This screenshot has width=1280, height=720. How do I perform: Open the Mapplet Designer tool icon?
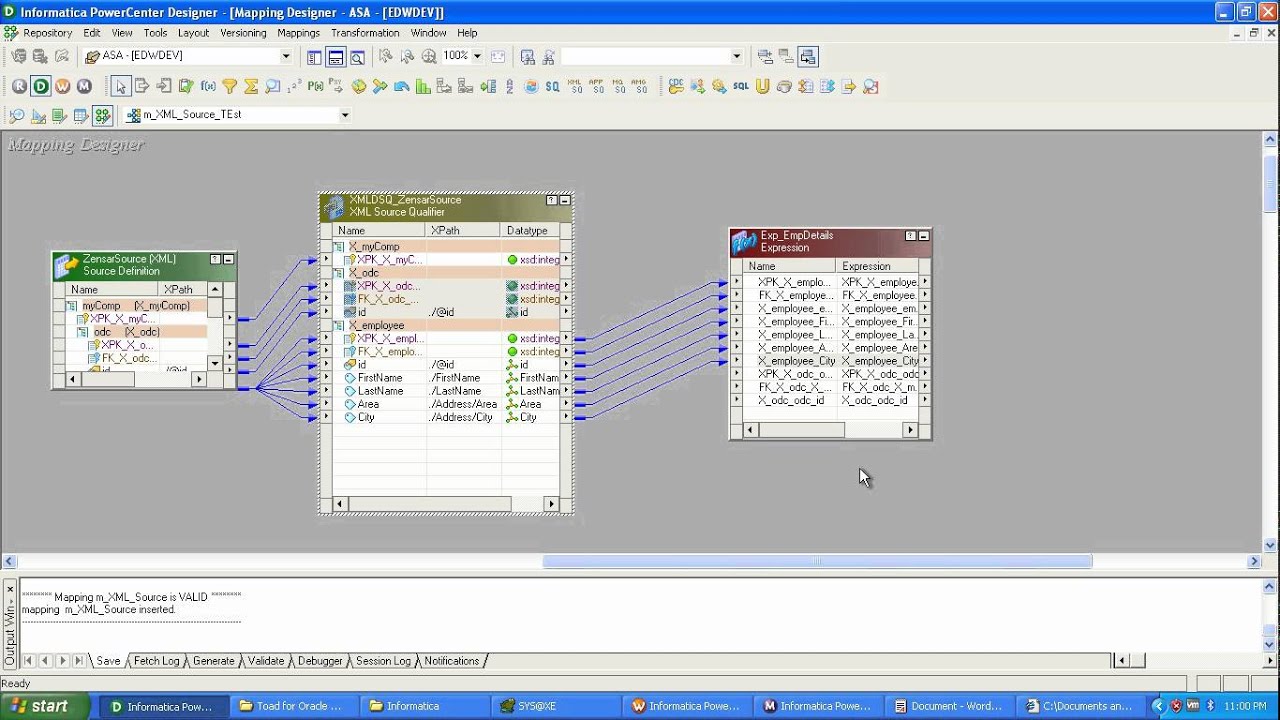point(81,116)
